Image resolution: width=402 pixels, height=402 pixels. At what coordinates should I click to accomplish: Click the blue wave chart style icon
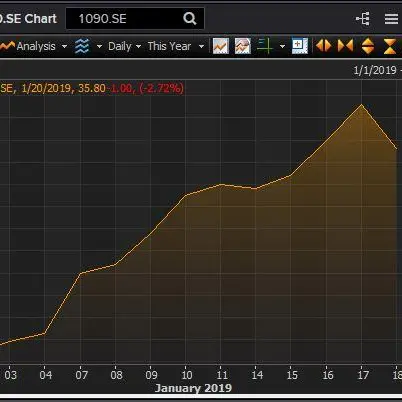[82, 46]
